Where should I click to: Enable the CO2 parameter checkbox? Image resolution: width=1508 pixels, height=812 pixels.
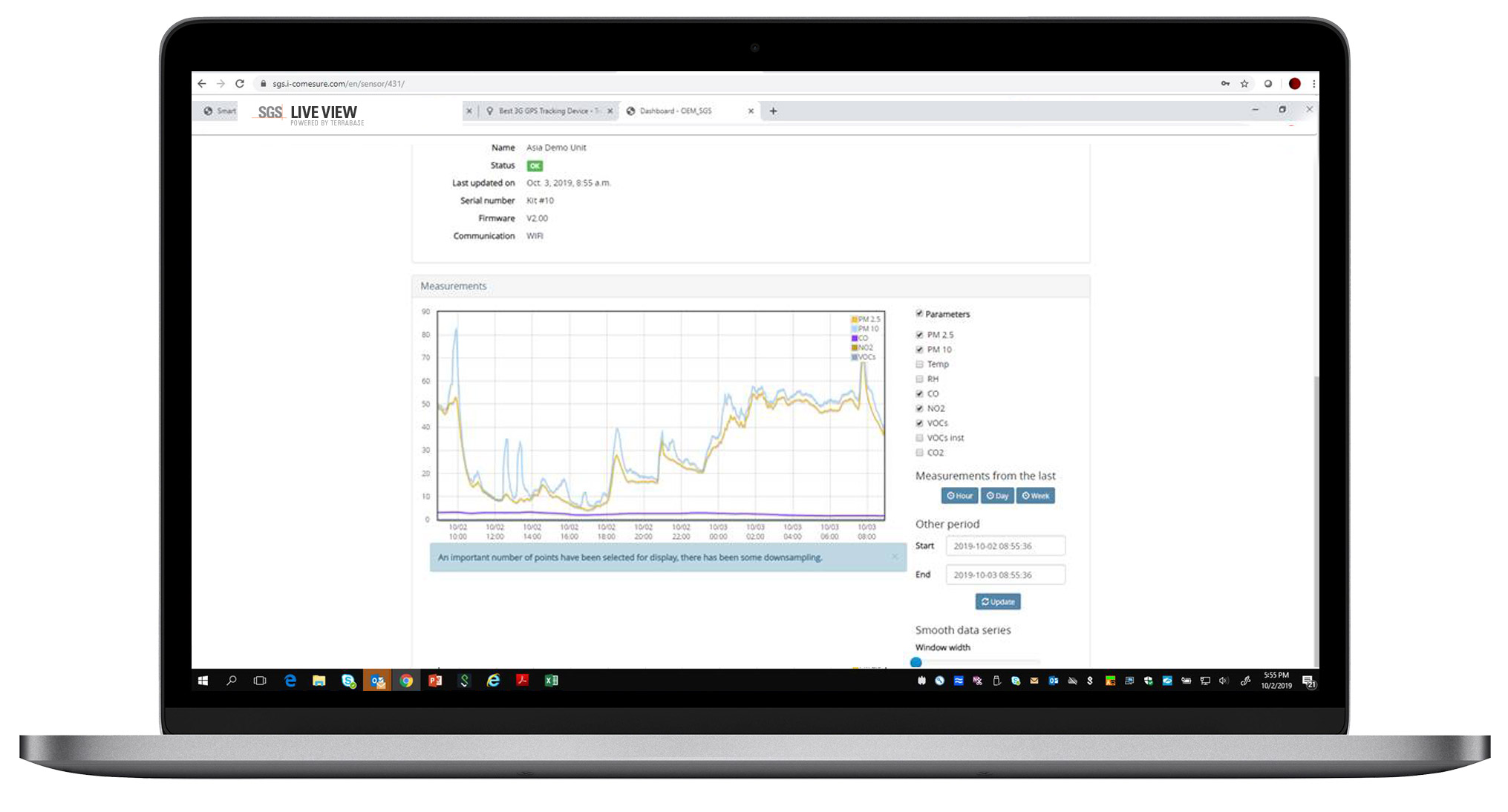click(920, 453)
